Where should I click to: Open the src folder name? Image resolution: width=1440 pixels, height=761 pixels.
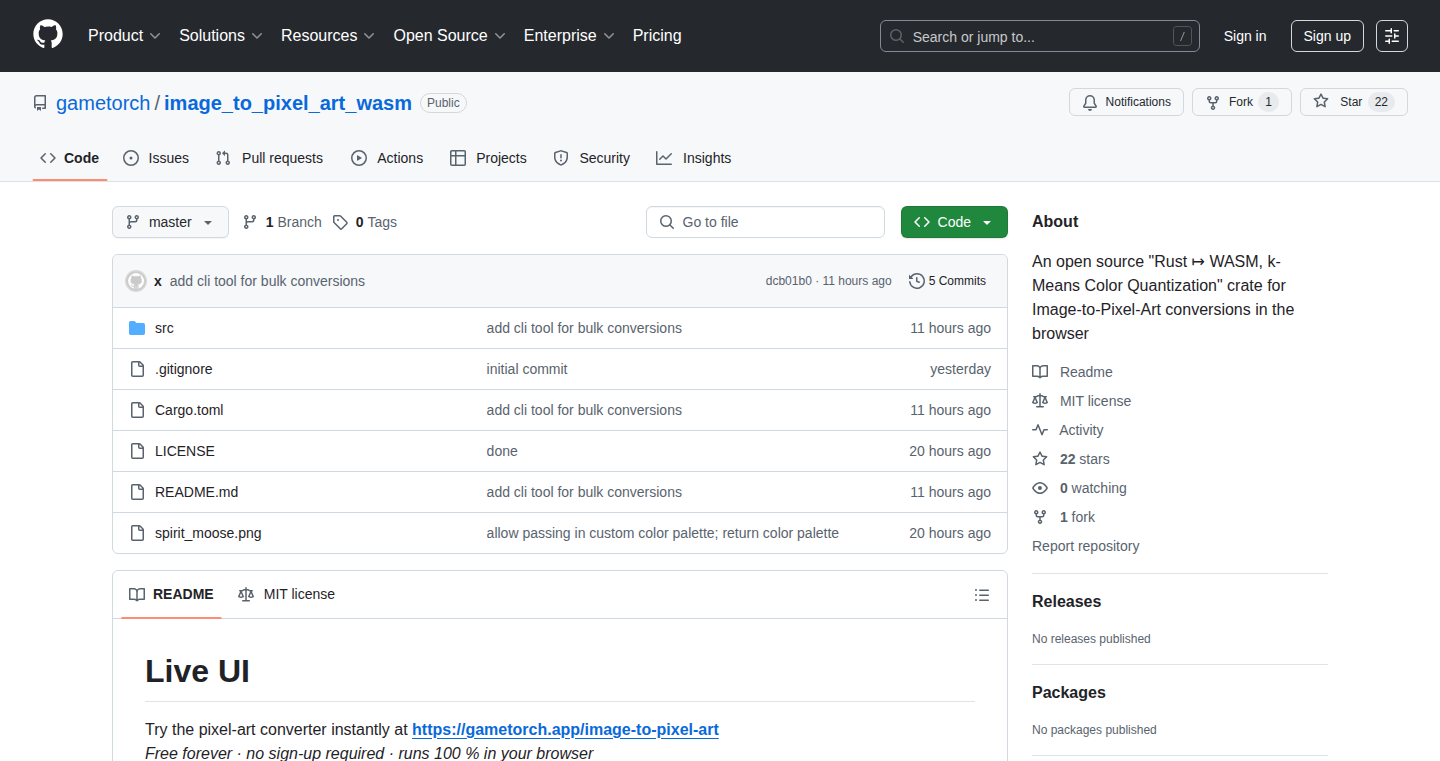164,328
